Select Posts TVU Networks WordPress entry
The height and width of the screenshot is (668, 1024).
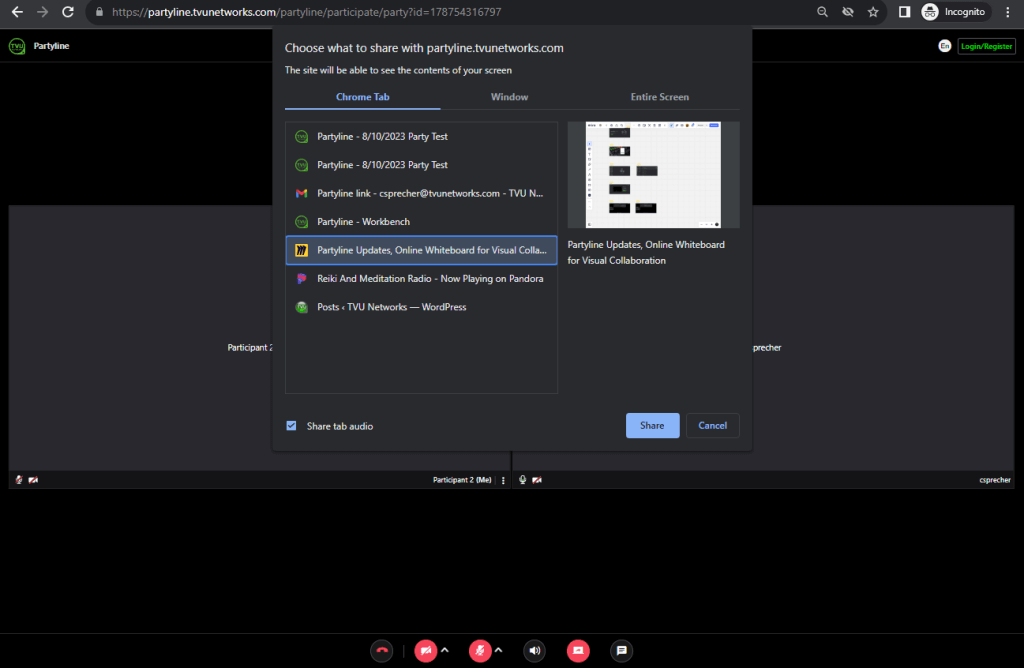click(421, 307)
